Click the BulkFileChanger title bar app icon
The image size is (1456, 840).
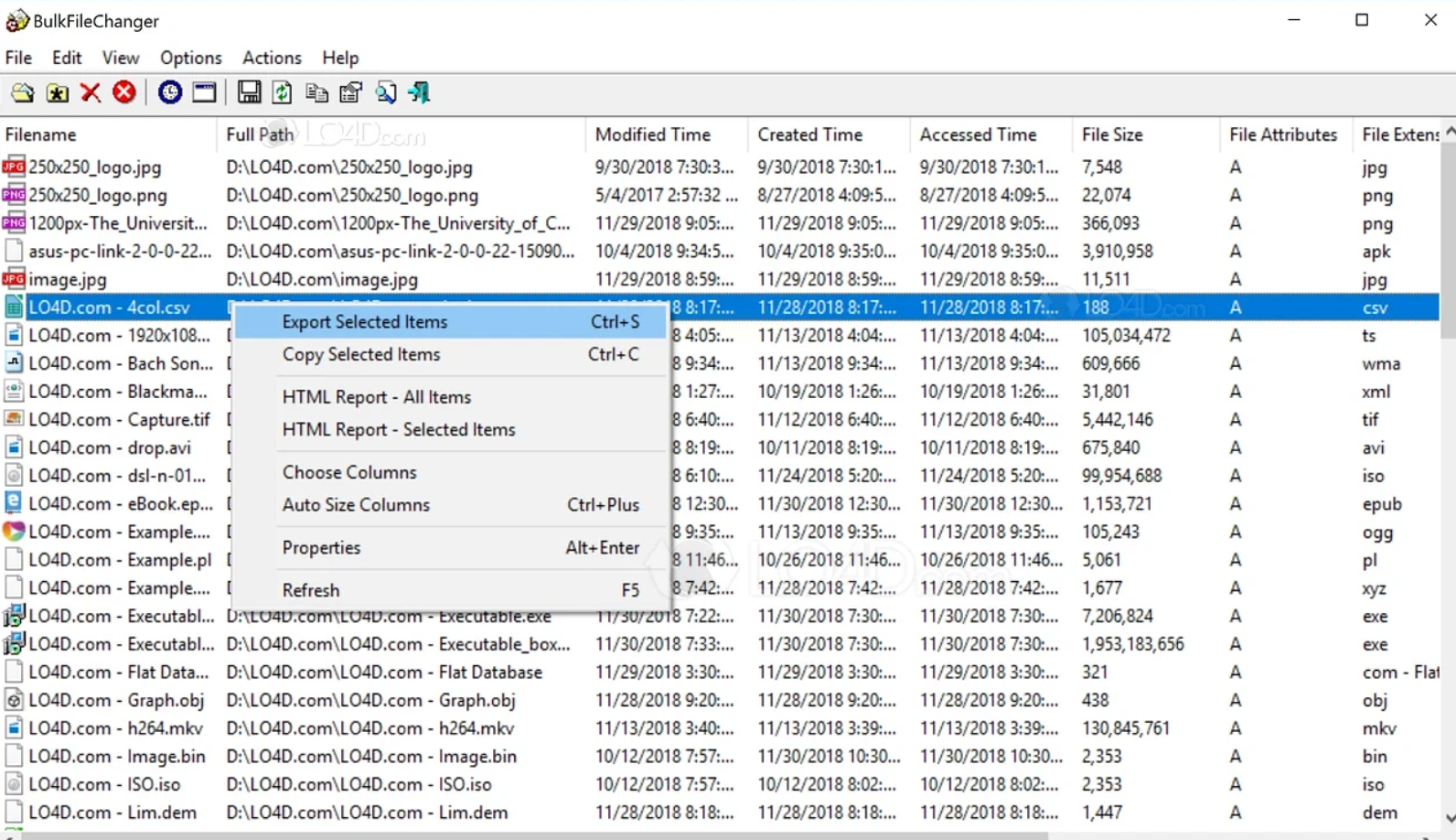(16, 20)
